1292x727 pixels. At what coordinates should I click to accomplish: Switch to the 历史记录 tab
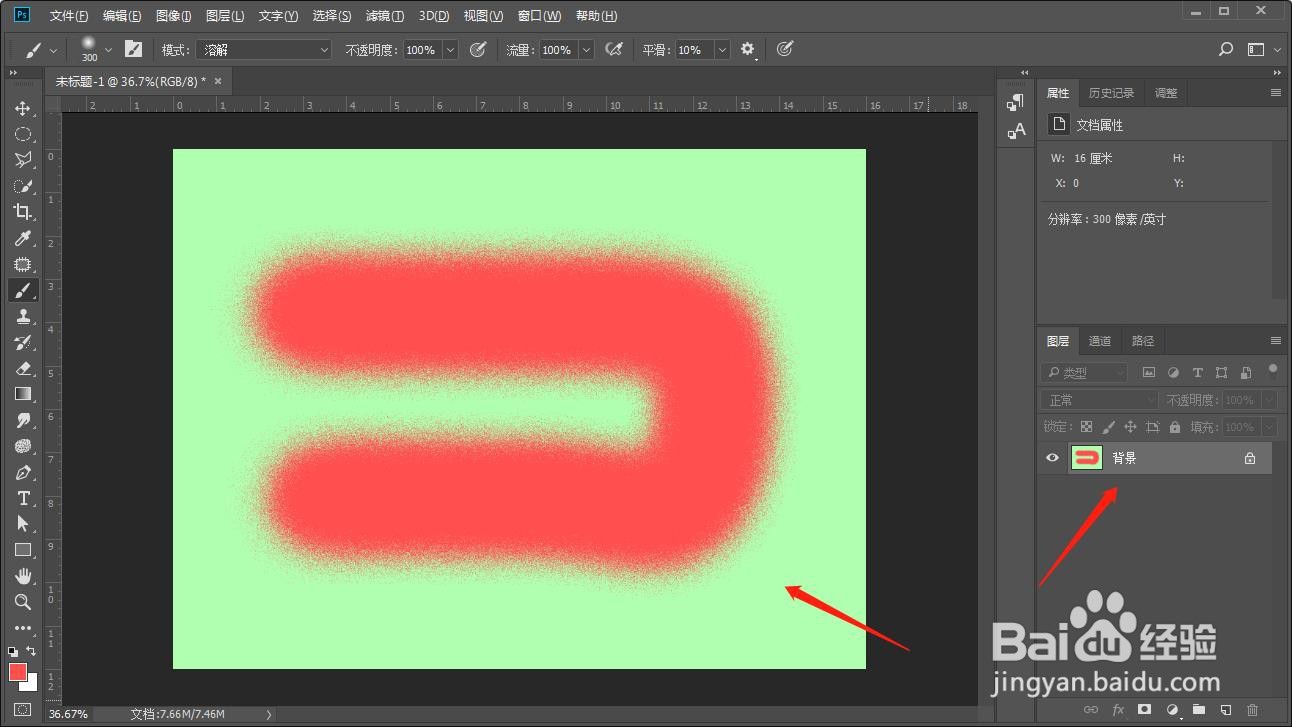point(1111,93)
